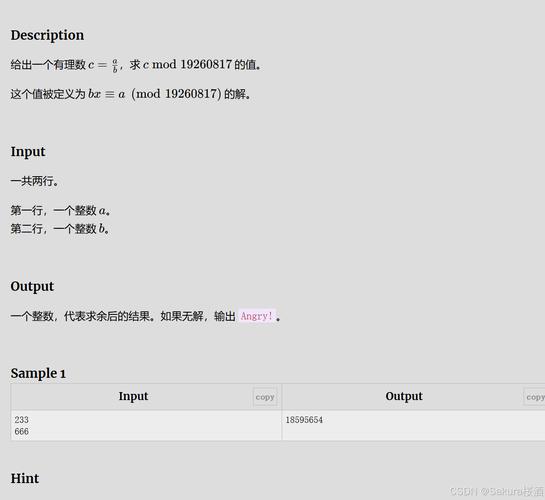This screenshot has width=545, height=500.
Task: Select the Input section heading
Action: point(28,152)
